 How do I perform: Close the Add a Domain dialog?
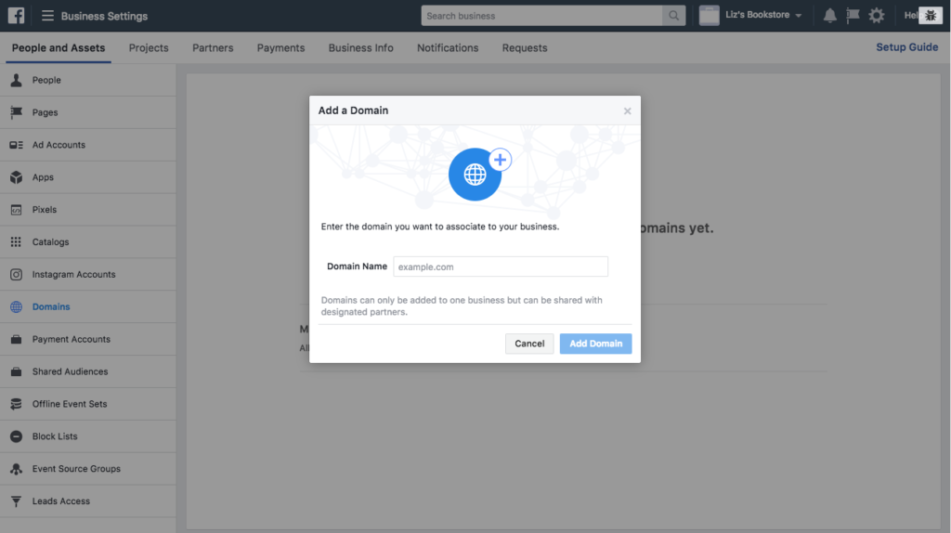click(627, 111)
